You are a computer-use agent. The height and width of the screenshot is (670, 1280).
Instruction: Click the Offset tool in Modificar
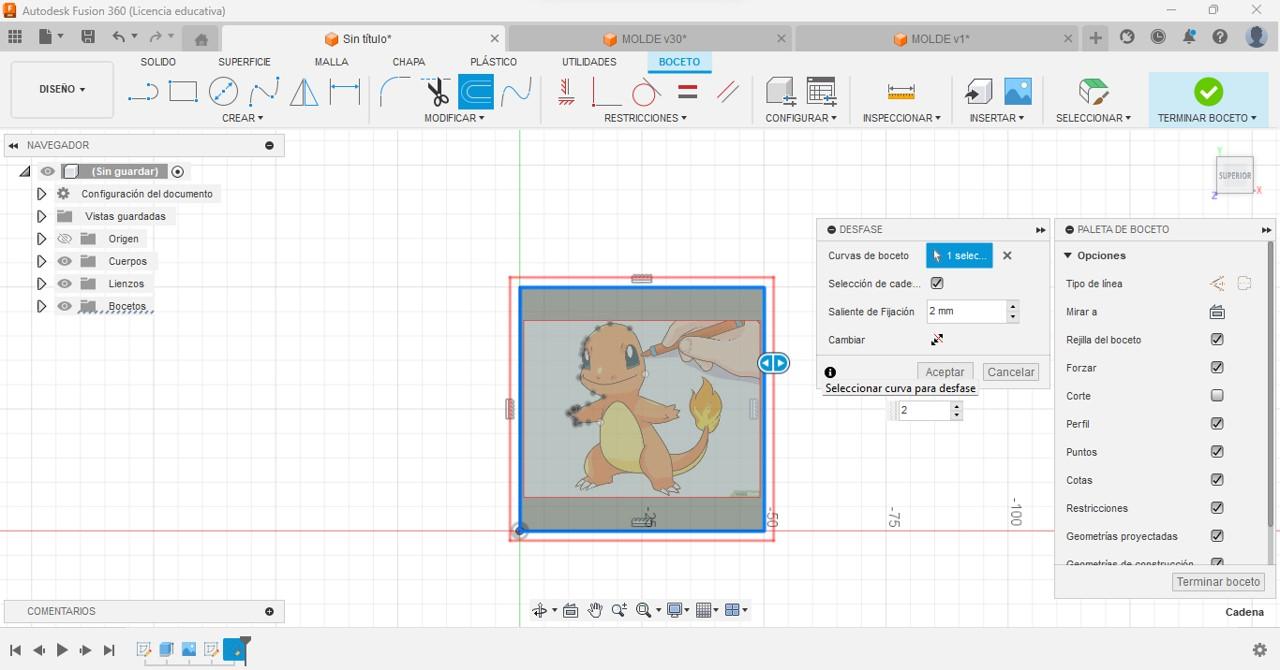[476, 92]
